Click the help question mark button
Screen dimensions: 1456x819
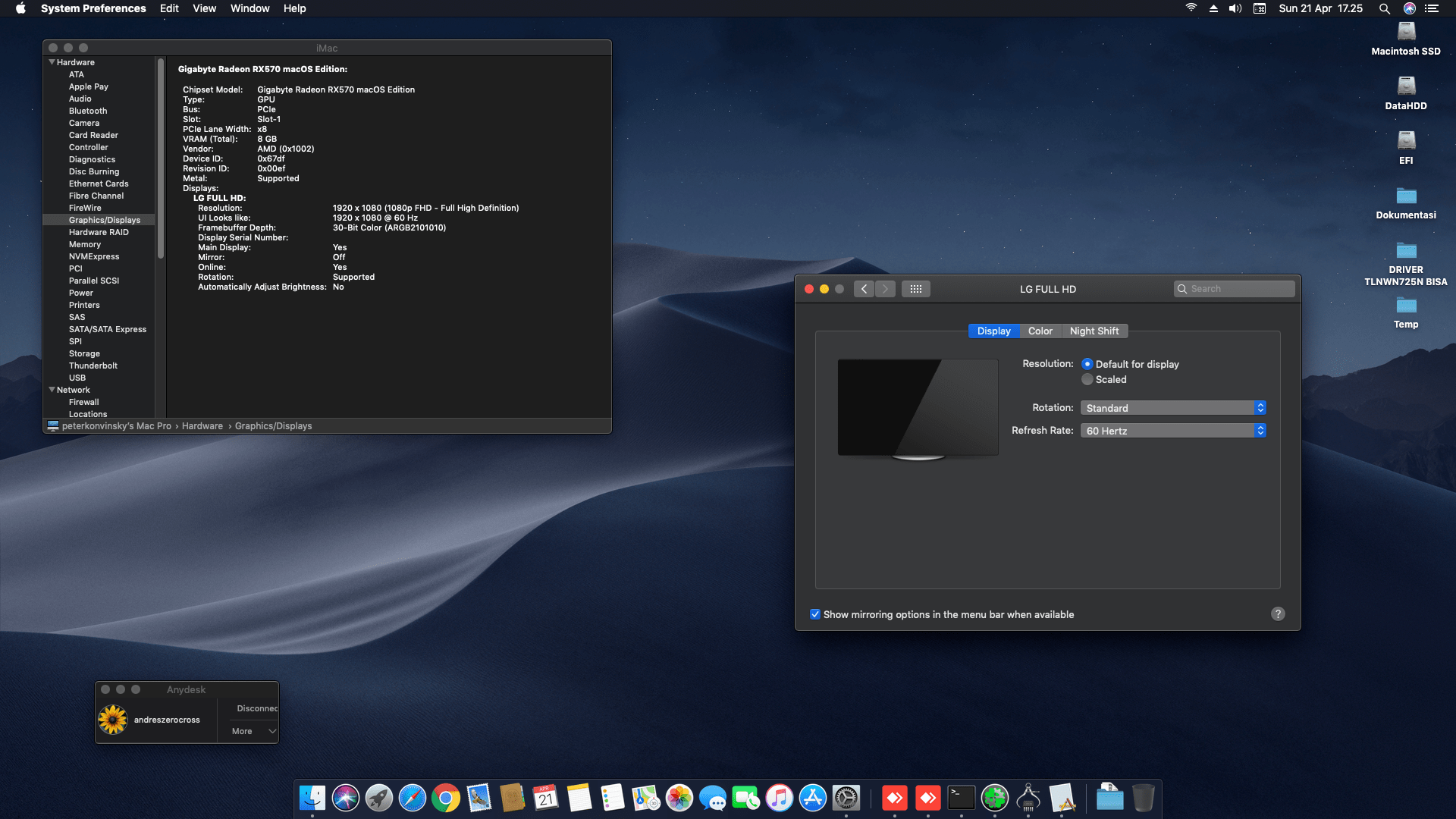point(1278,614)
